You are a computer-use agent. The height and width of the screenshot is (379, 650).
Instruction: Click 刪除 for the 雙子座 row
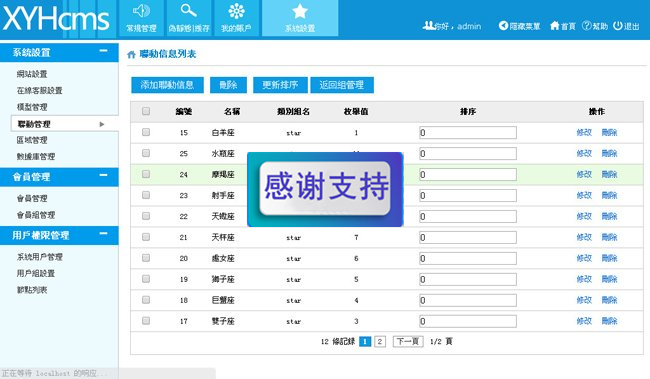[609, 321]
